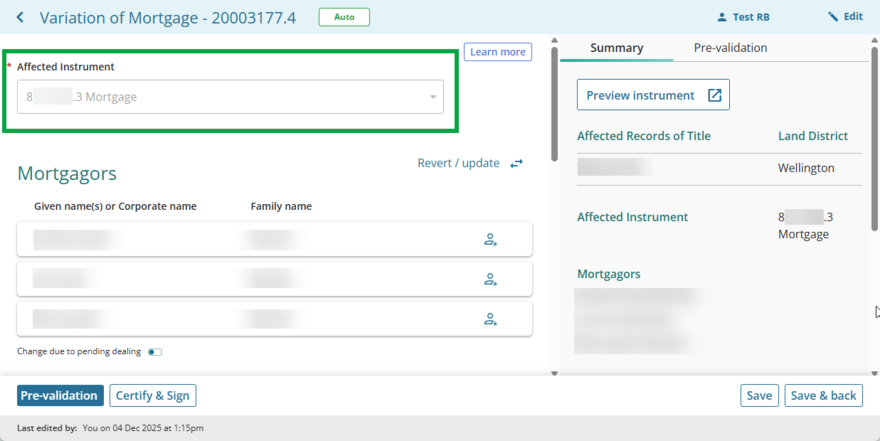Image resolution: width=880 pixels, height=441 pixels.
Task: Click the form panel's vertical scrollbar thumb
Action: (x=554, y=104)
